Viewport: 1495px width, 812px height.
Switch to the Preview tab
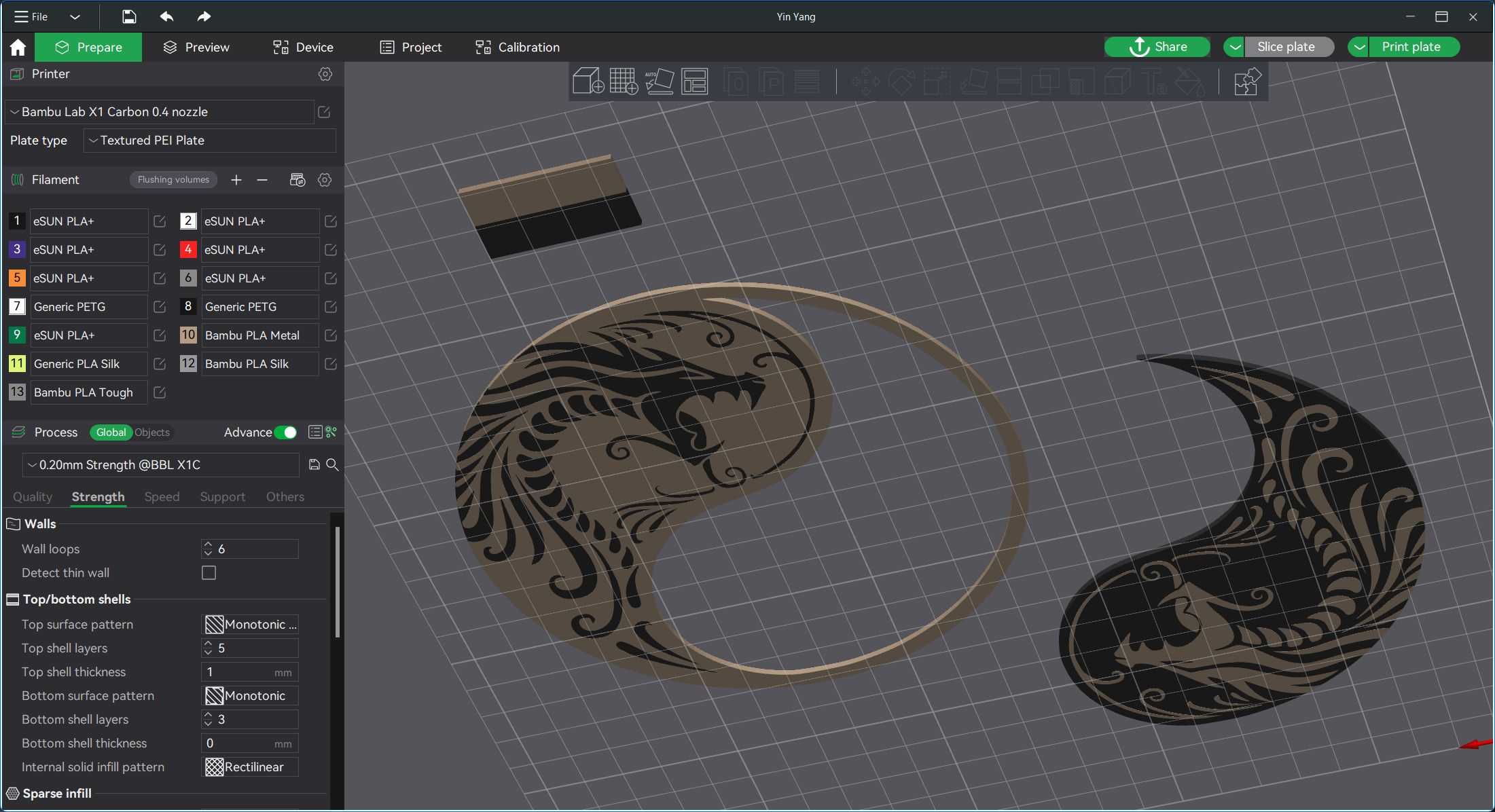[x=196, y=48]
